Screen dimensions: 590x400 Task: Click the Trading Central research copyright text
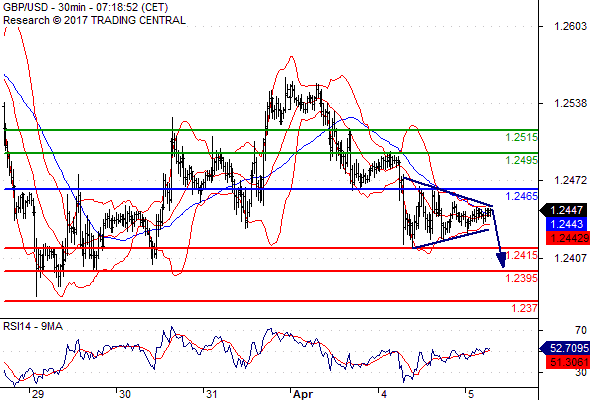94,20
